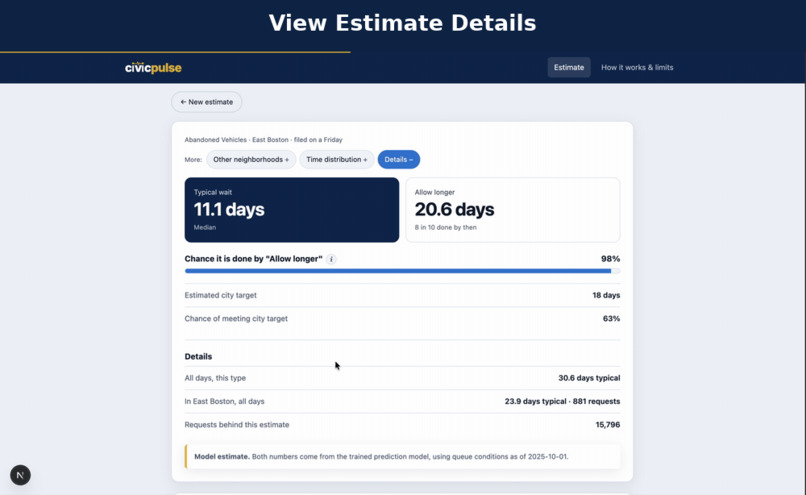This screenshot has height=495, width=806.
Task: Click the 30.6 days typical value
Action: (x=589, y=378)
